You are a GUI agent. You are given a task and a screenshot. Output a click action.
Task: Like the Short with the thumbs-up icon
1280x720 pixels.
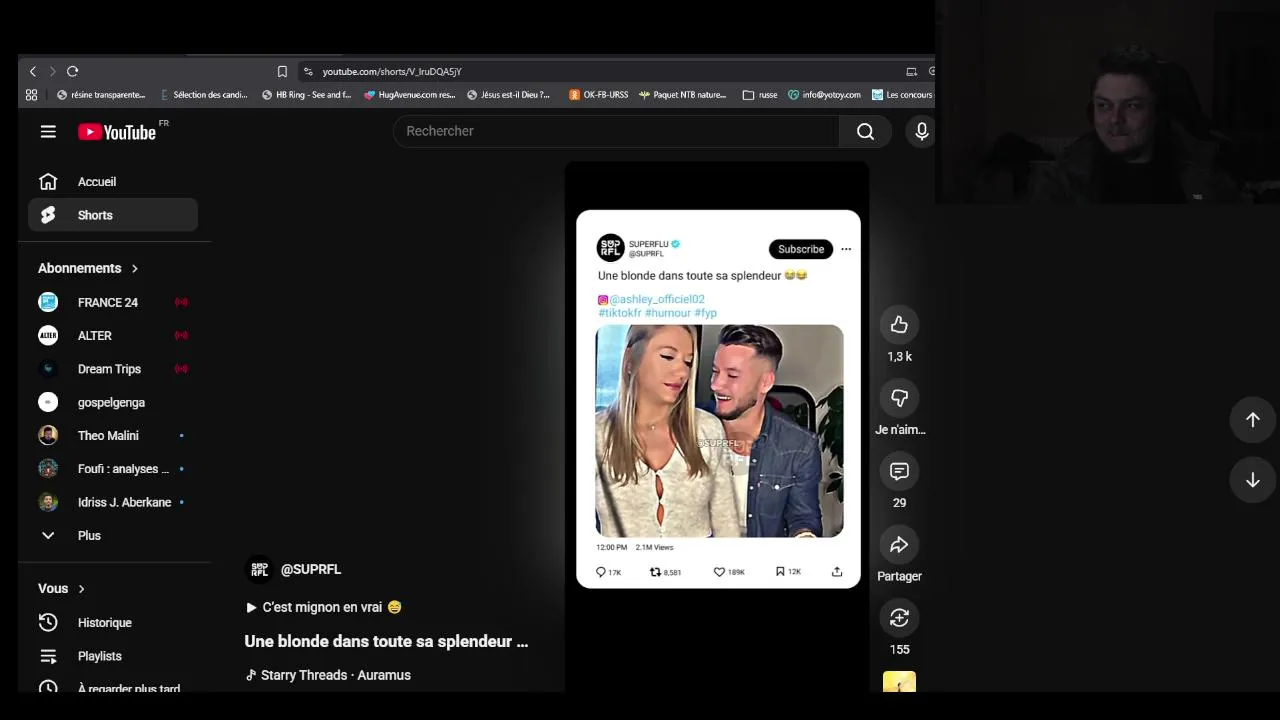click(899, 325)
